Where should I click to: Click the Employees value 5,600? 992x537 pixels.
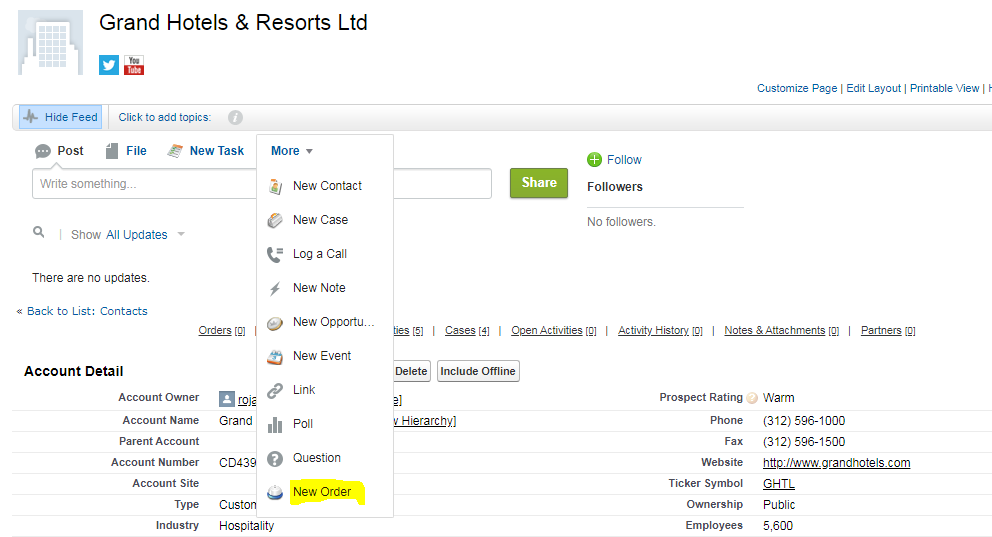tap(778, 526)
